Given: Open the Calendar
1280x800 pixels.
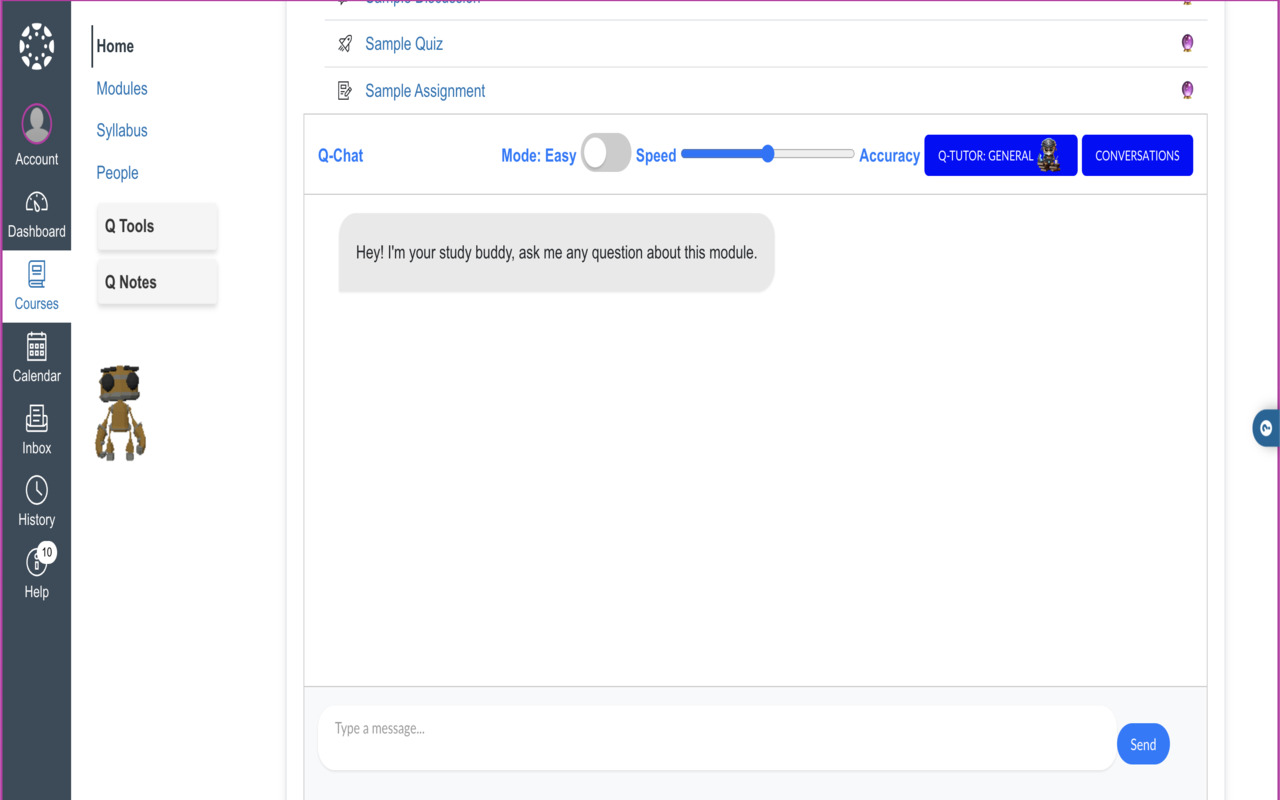Looking at the screenshot, I should coord(37,359).
